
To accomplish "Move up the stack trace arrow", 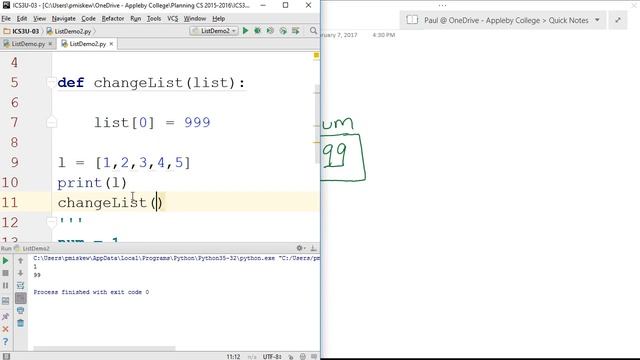I will pos(20,260).
